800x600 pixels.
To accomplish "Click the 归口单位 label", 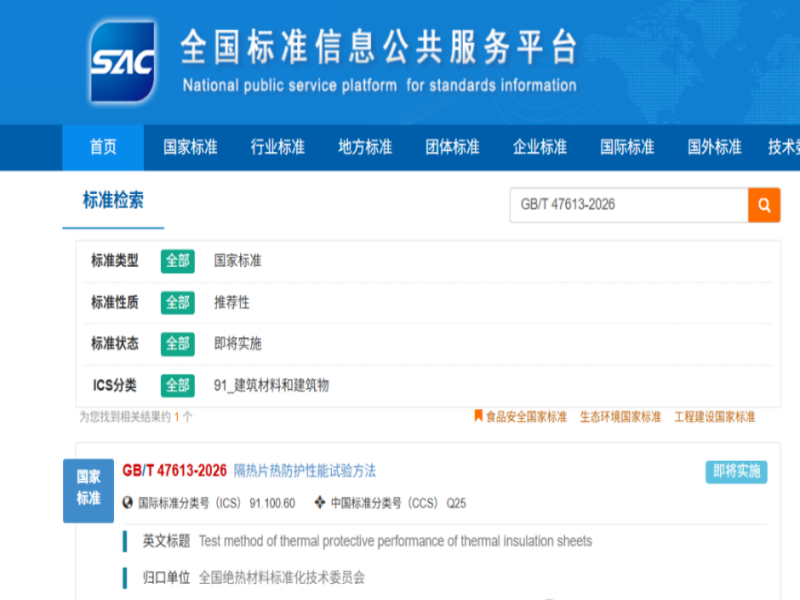I will [166, 578].
